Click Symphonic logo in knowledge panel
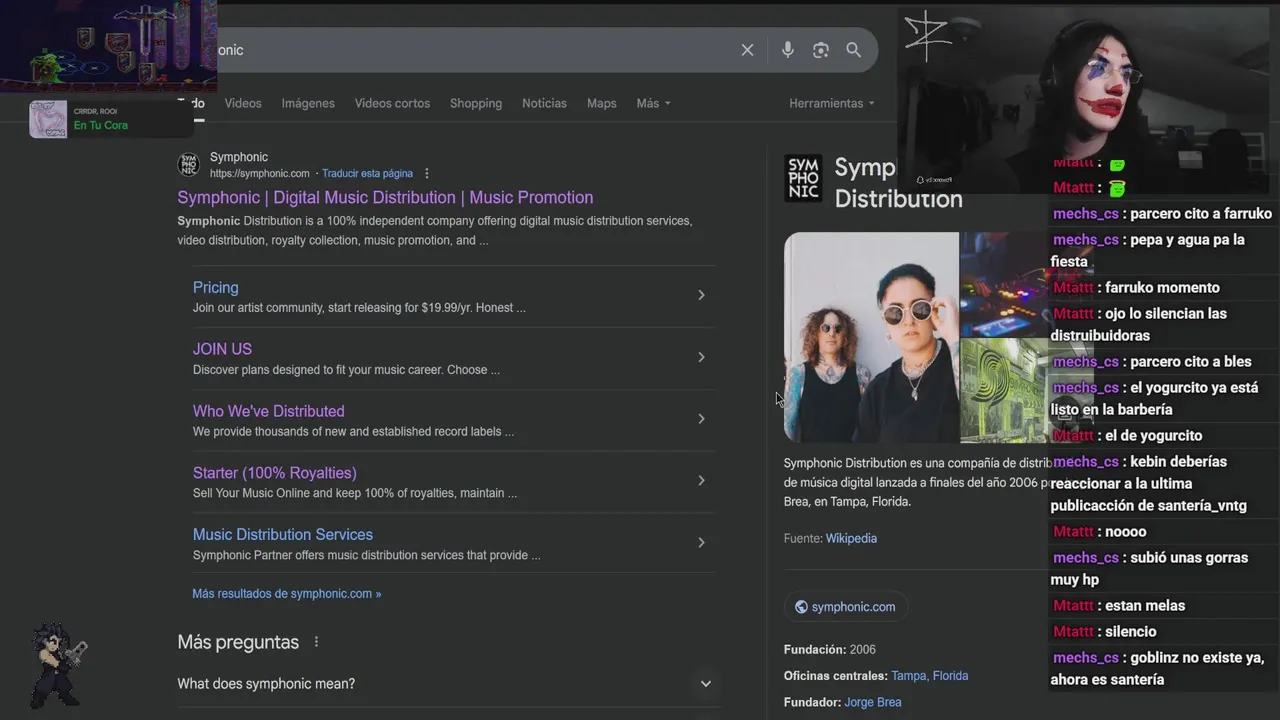 803,178
